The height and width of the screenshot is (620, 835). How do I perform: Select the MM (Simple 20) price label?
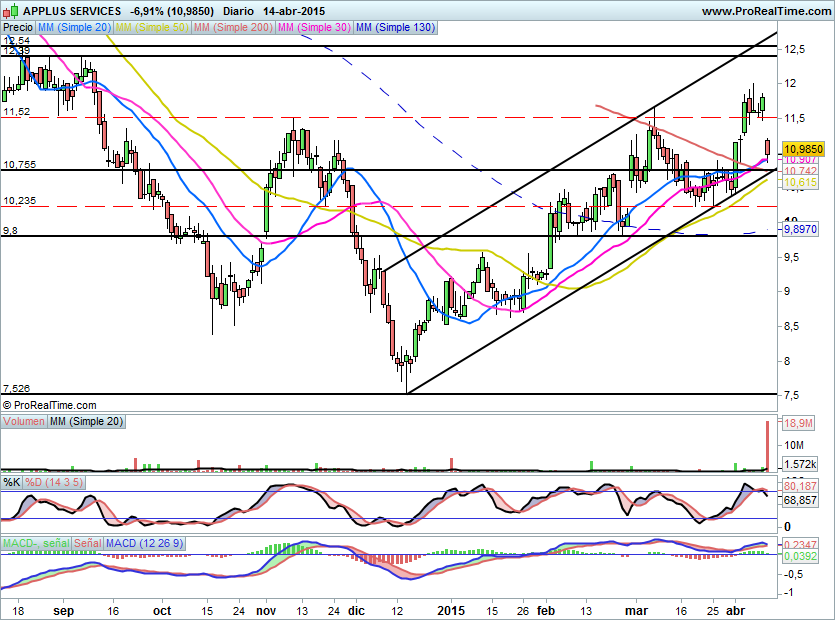coord(76,28)
